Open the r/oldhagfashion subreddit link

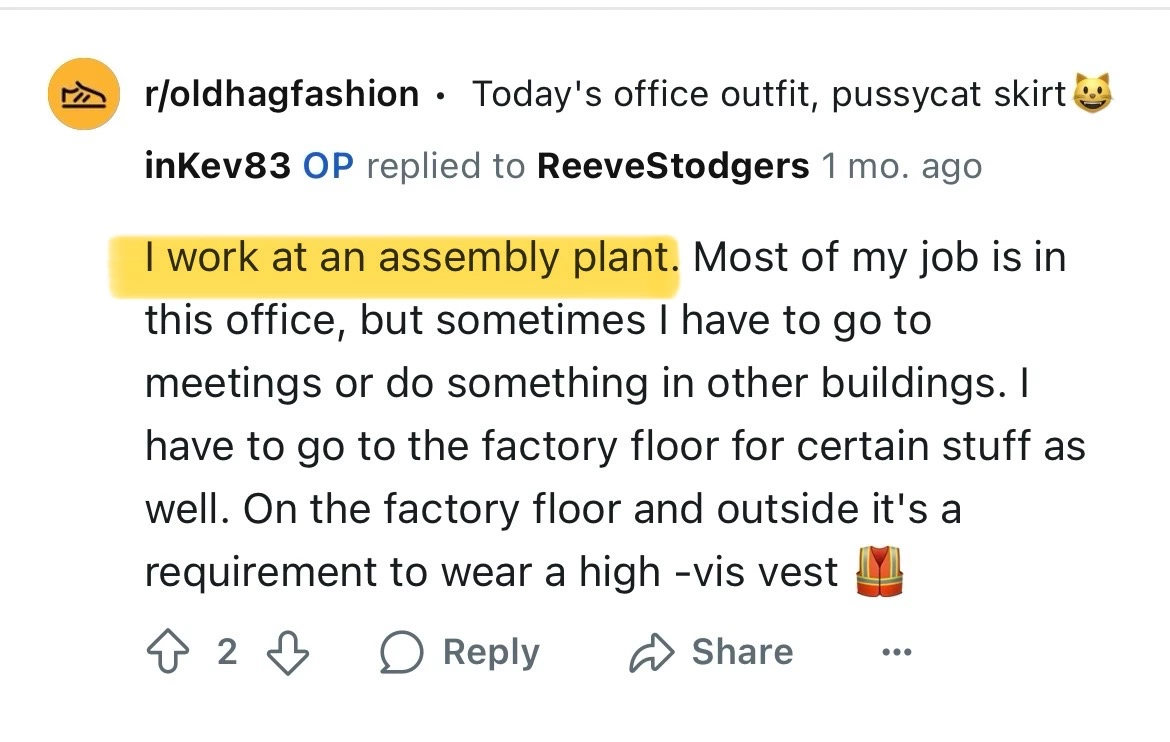click(282, 94)
